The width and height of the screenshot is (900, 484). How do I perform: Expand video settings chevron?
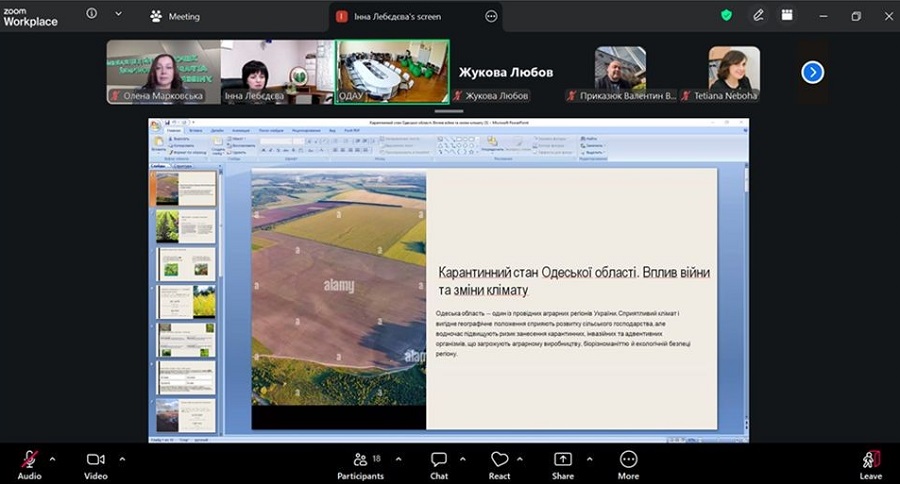point(122,459)
